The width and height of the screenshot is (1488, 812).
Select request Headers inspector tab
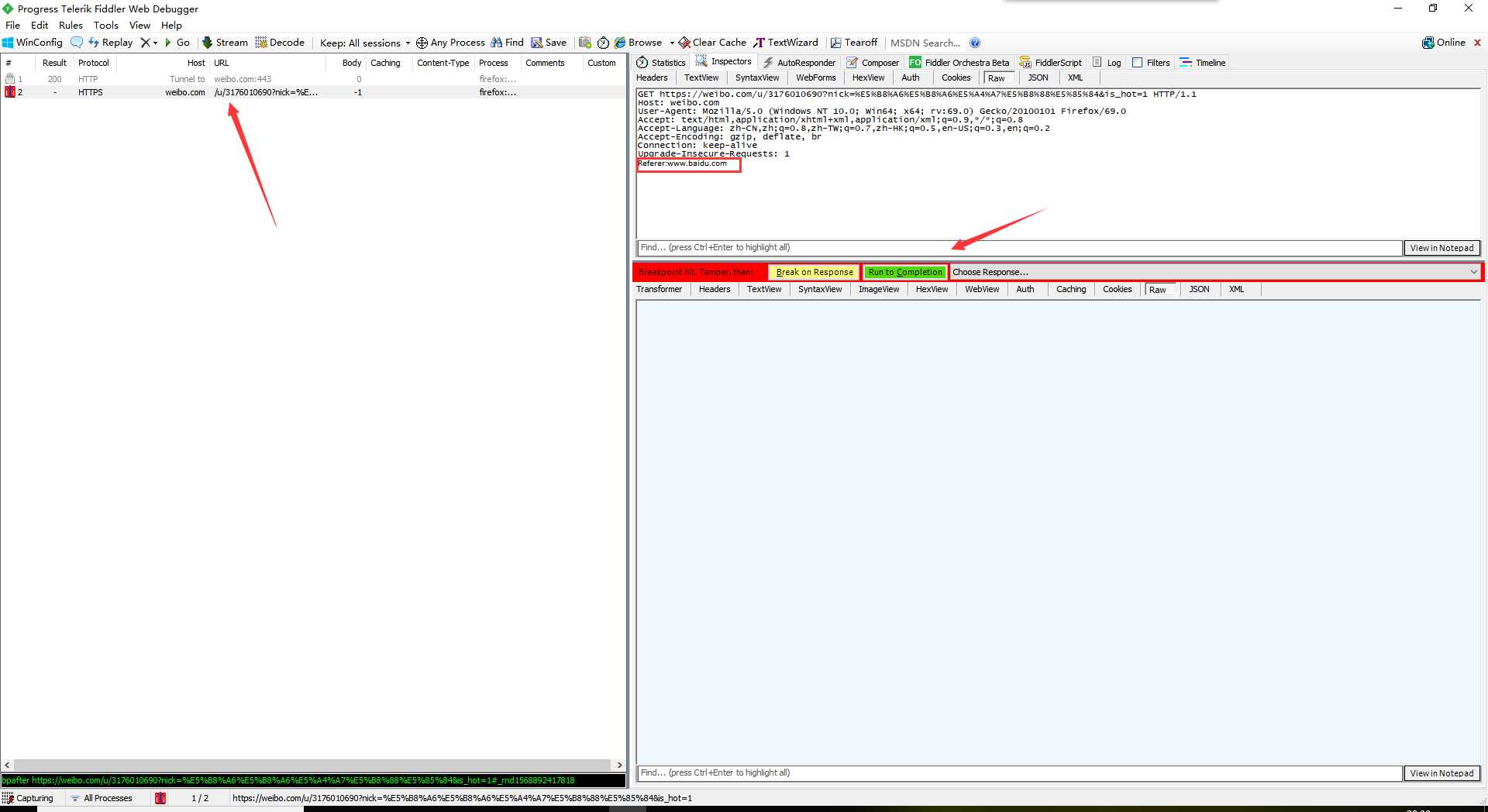click(x=652, y=77)
